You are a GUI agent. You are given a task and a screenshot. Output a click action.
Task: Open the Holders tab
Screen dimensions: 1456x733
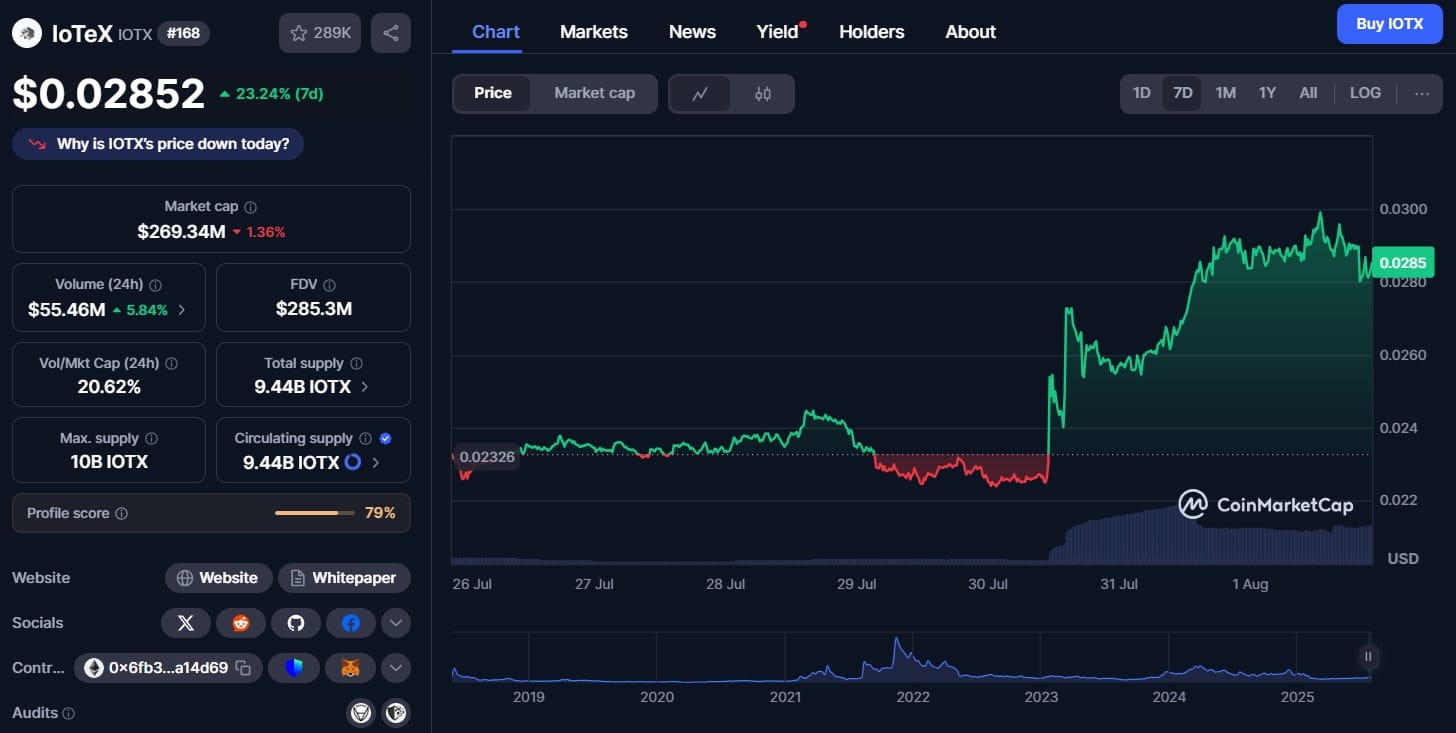[x=872, y=31]
